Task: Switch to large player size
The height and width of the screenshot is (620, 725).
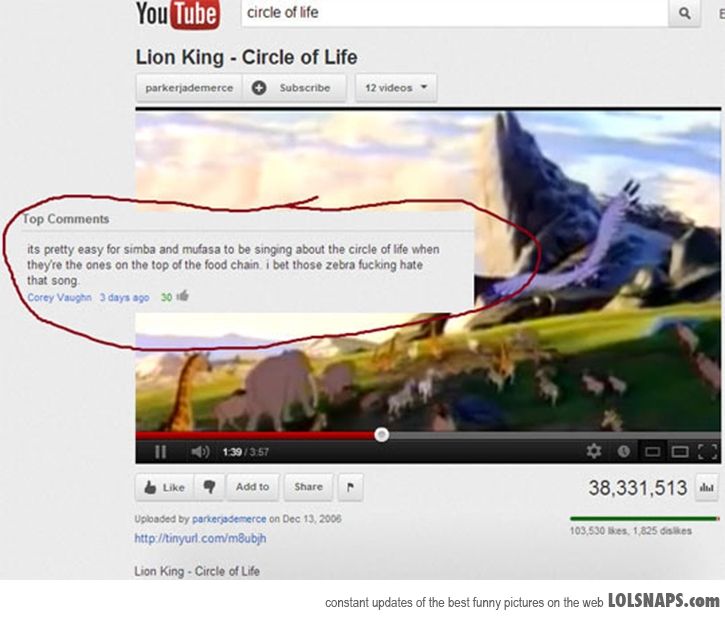Action: (x=680, y=451)
